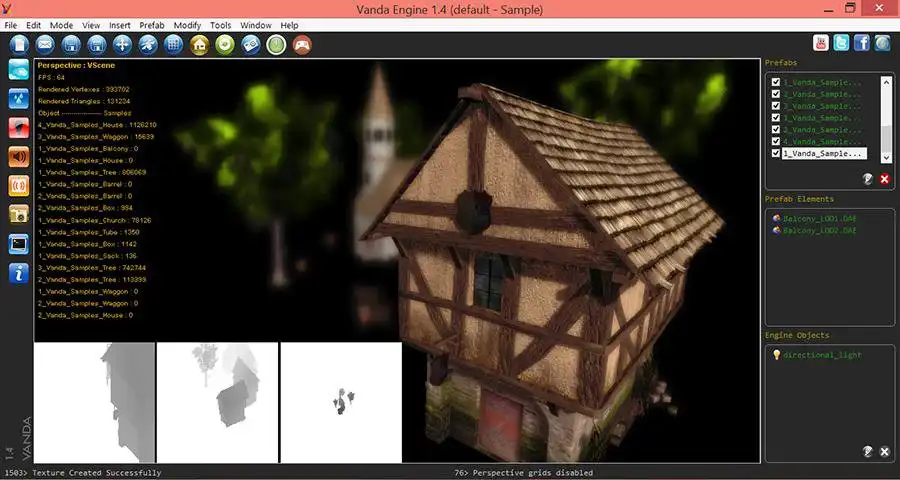Open the Mode menu
900x480 pixels.
[x=61, y=25]
